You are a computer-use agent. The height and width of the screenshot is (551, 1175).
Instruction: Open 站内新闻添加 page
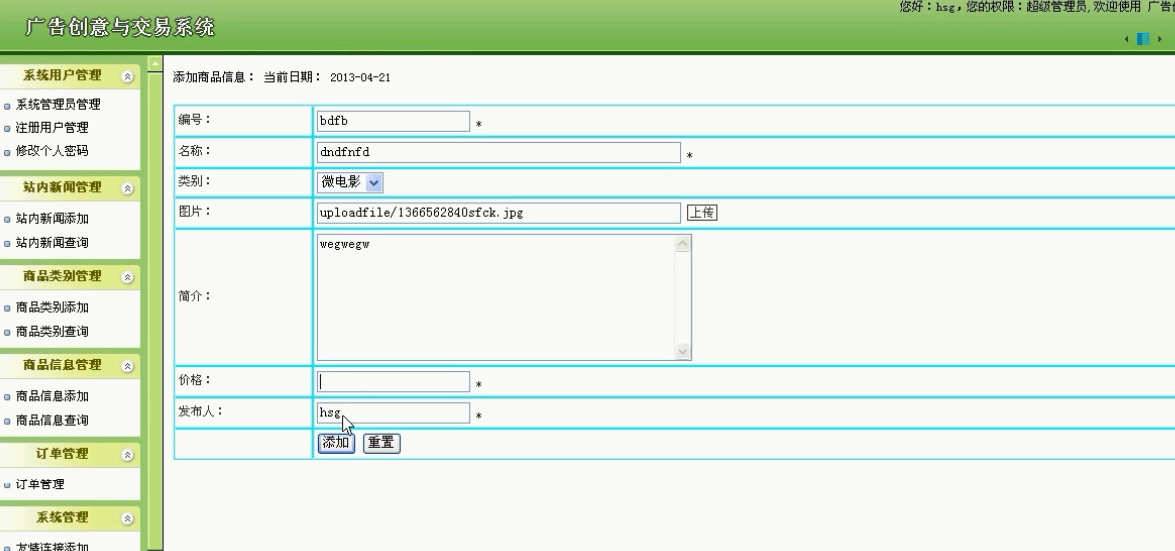pos(52,219)
